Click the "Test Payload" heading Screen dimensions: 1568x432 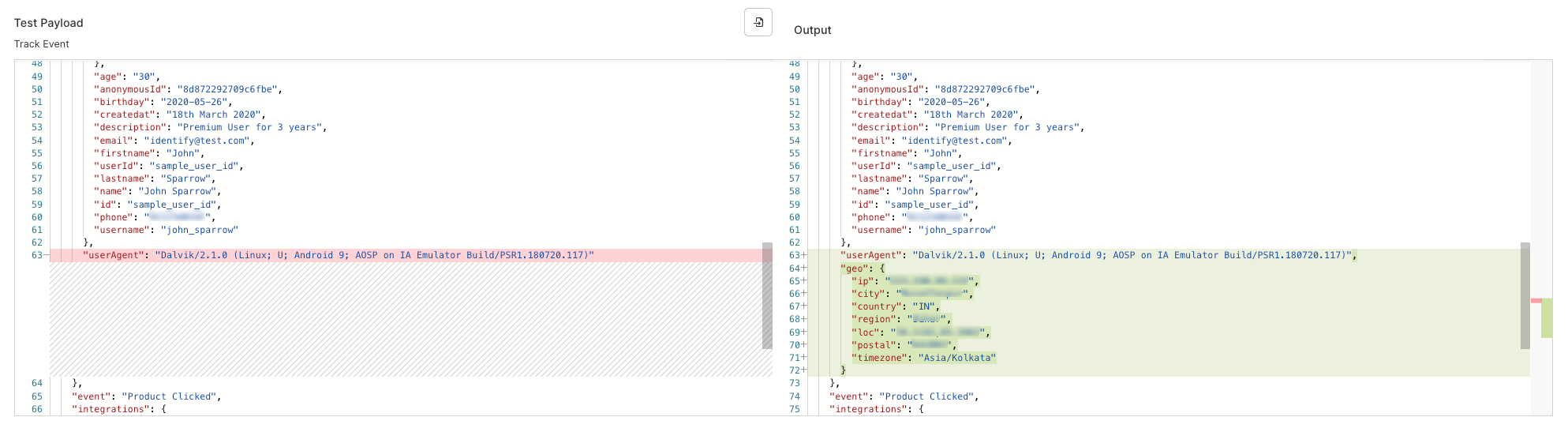(x=48, y=23)
